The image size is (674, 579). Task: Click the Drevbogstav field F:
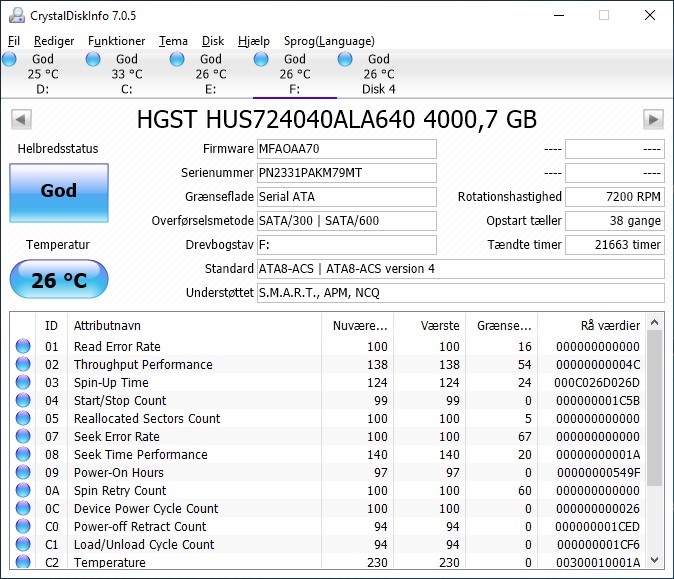tap(346, 245)
